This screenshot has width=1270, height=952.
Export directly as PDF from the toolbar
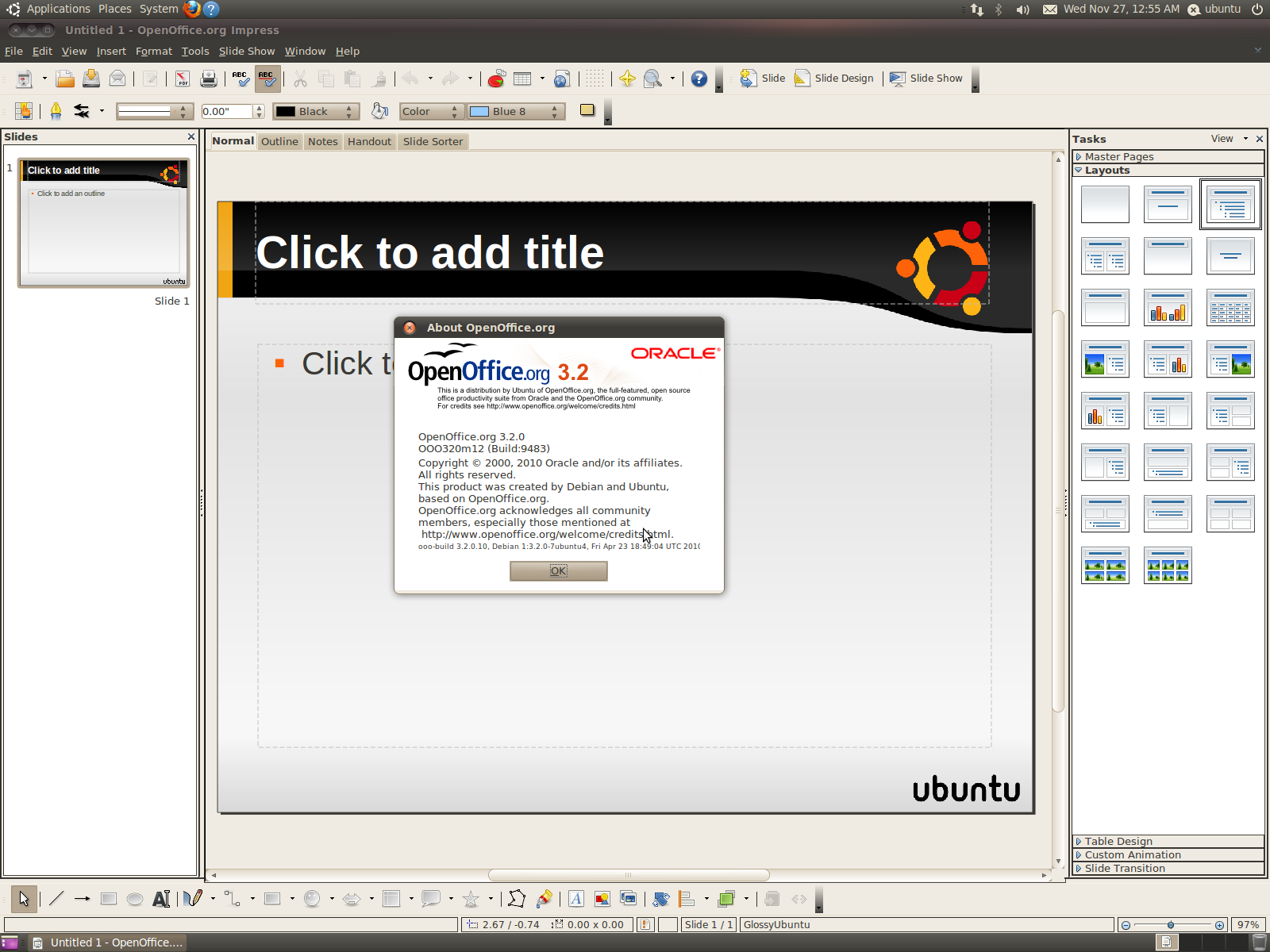[x=183, y=79]
